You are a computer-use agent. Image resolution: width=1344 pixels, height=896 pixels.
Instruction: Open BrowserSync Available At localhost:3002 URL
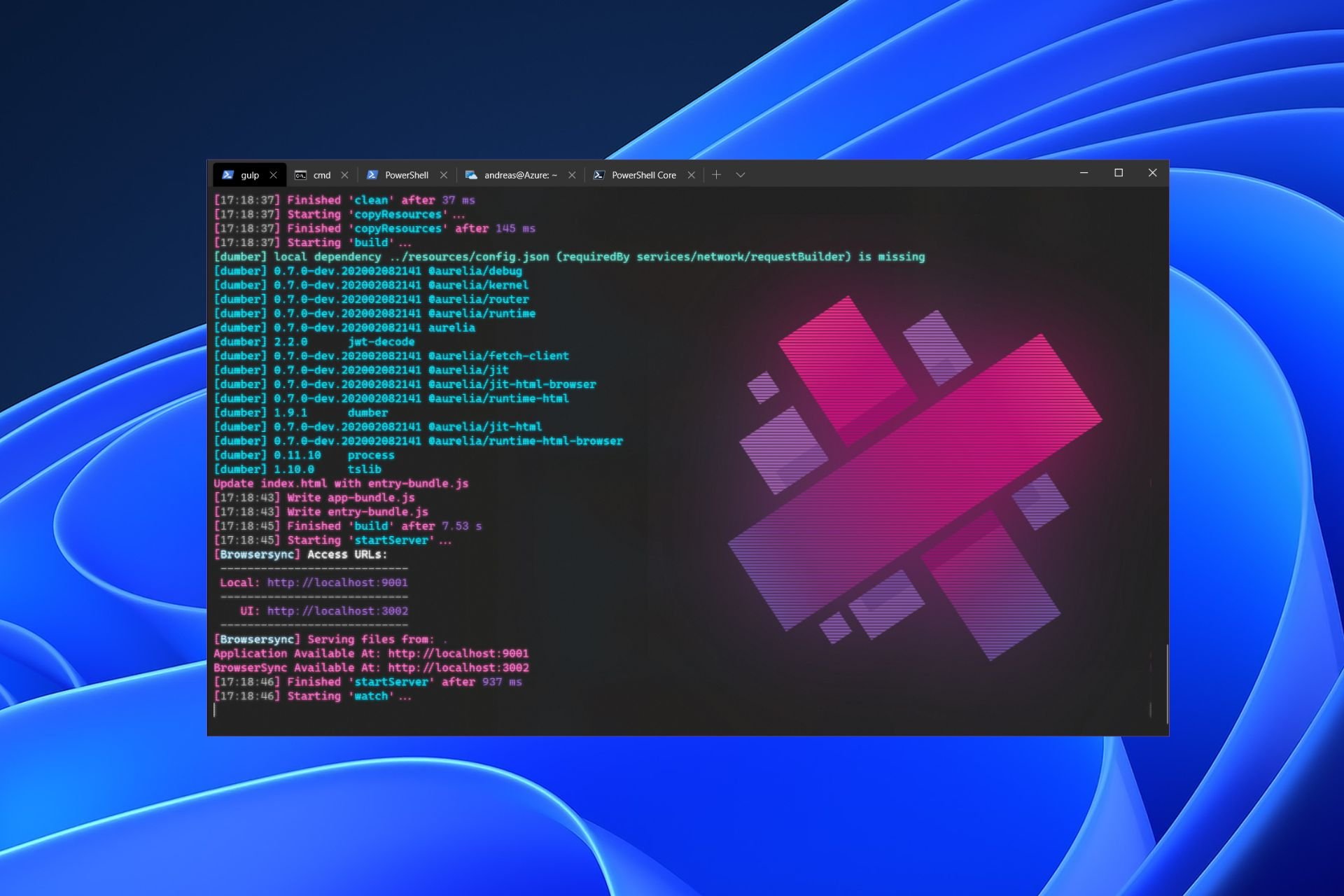pos(458,668)
